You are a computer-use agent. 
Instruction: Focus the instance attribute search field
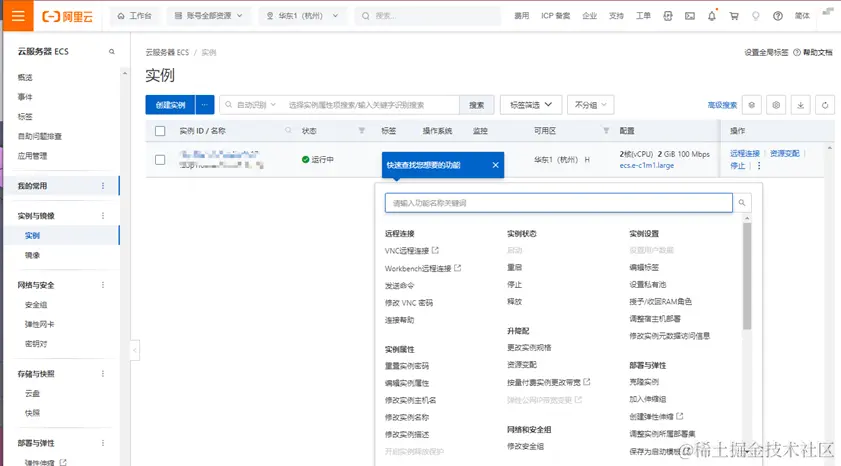point(370,105)
